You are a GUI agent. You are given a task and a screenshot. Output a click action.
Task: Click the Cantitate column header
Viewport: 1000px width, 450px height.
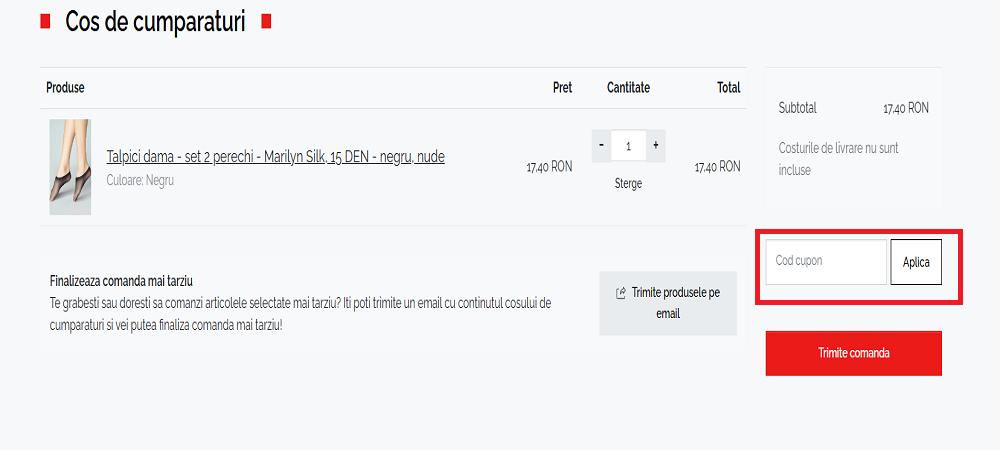(x=628, y=88)
